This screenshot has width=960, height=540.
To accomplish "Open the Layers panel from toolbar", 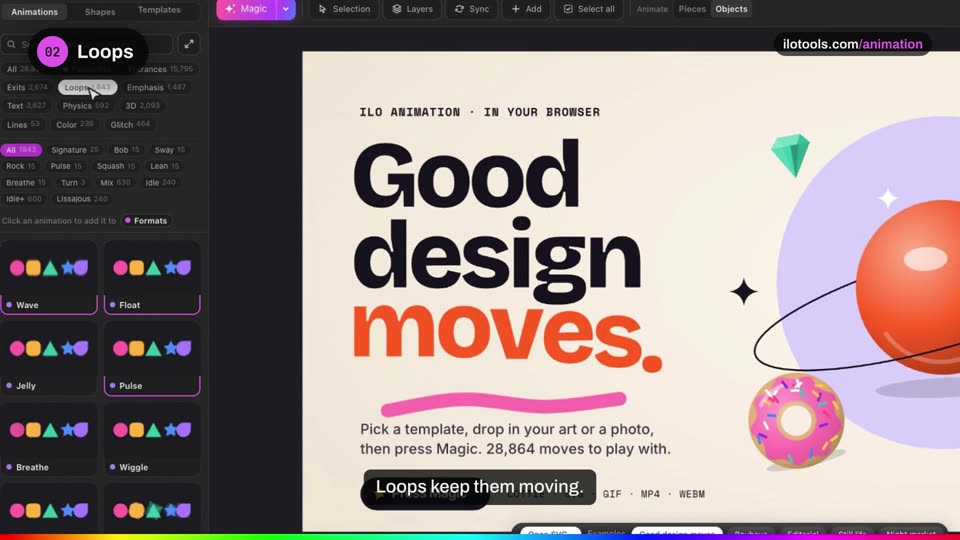I will pos(412,9).
